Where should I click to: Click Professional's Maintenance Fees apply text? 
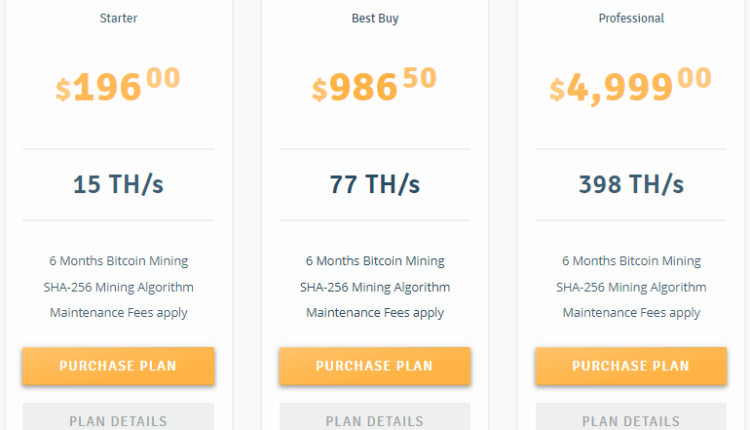coord(631,313)
